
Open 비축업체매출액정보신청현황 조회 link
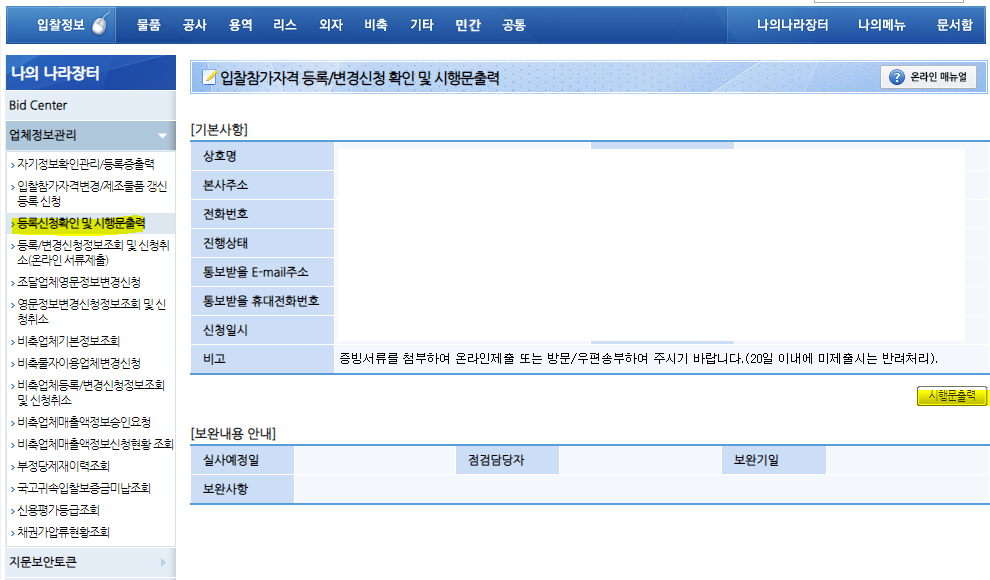coord(95,444)
